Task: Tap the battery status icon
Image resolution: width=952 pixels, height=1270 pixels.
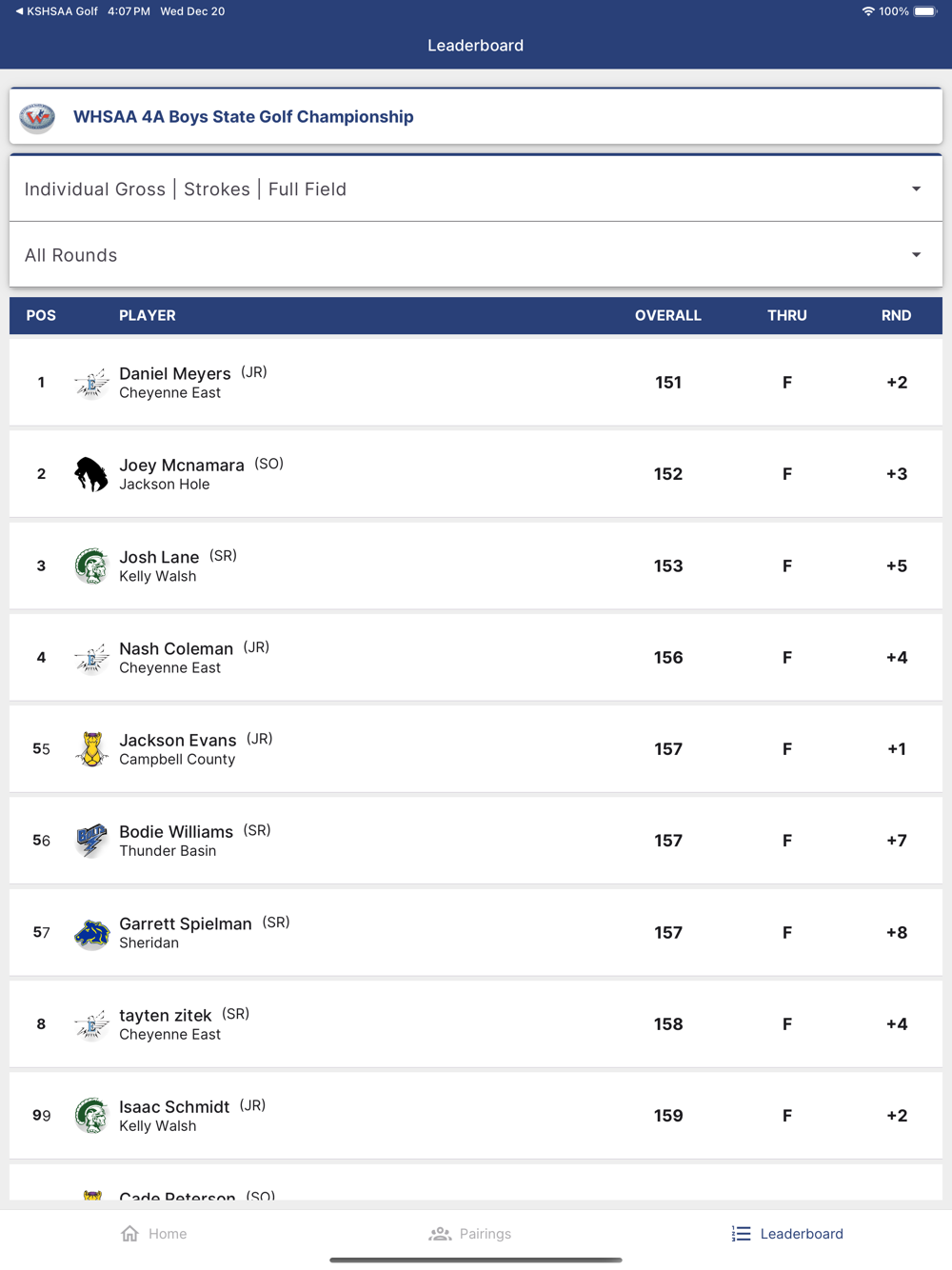Action: click(925, 11)
